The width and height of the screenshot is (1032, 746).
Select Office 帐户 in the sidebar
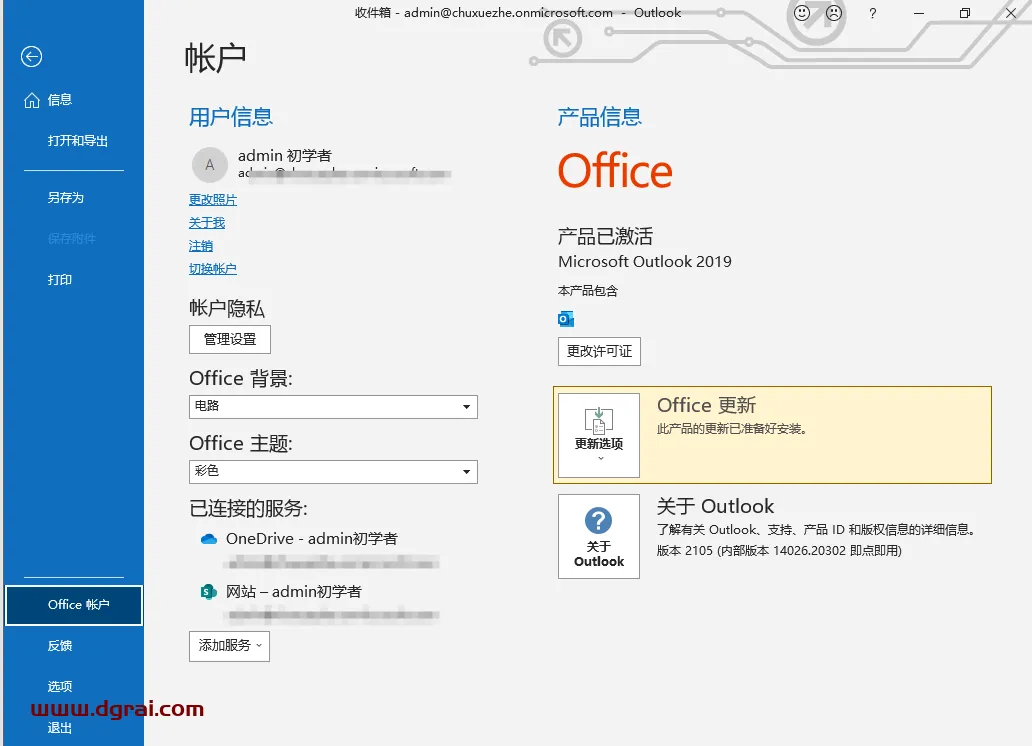74,605
